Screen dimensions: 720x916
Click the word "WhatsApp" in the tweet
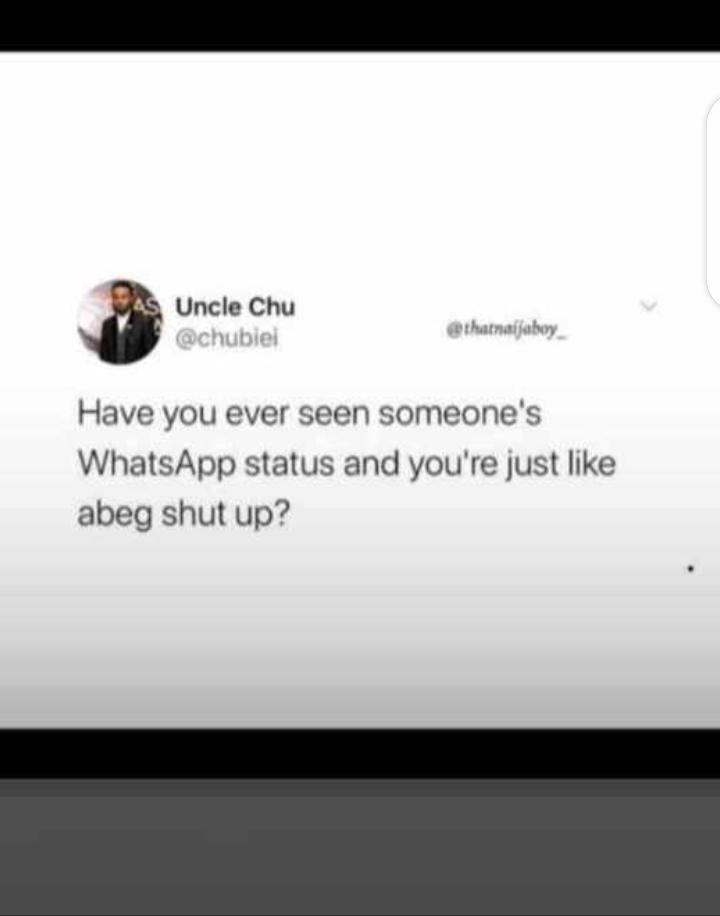point(157,466)
